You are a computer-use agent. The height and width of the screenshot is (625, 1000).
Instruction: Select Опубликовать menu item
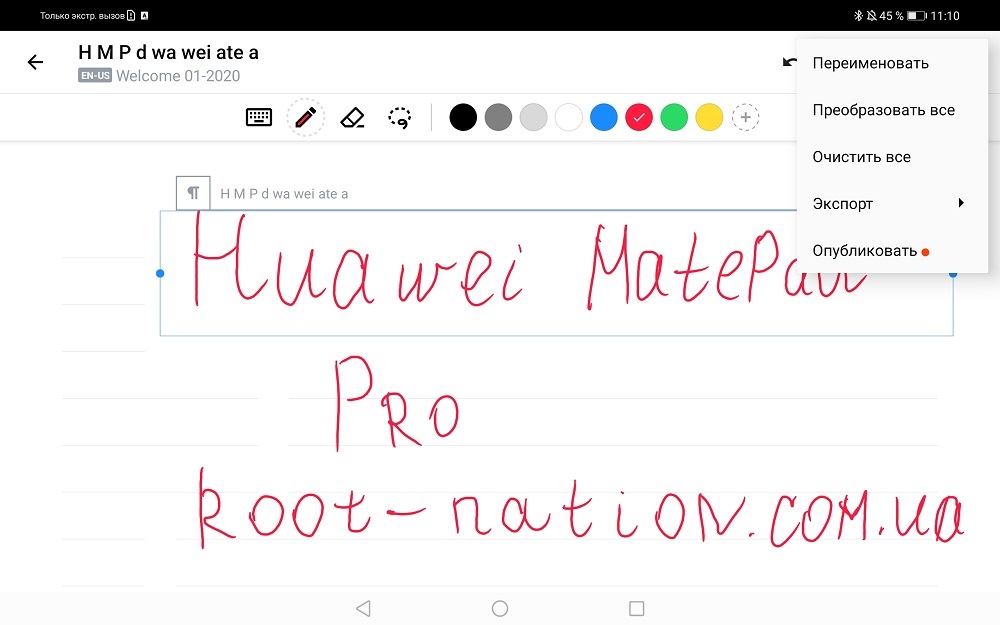[892, 251]
